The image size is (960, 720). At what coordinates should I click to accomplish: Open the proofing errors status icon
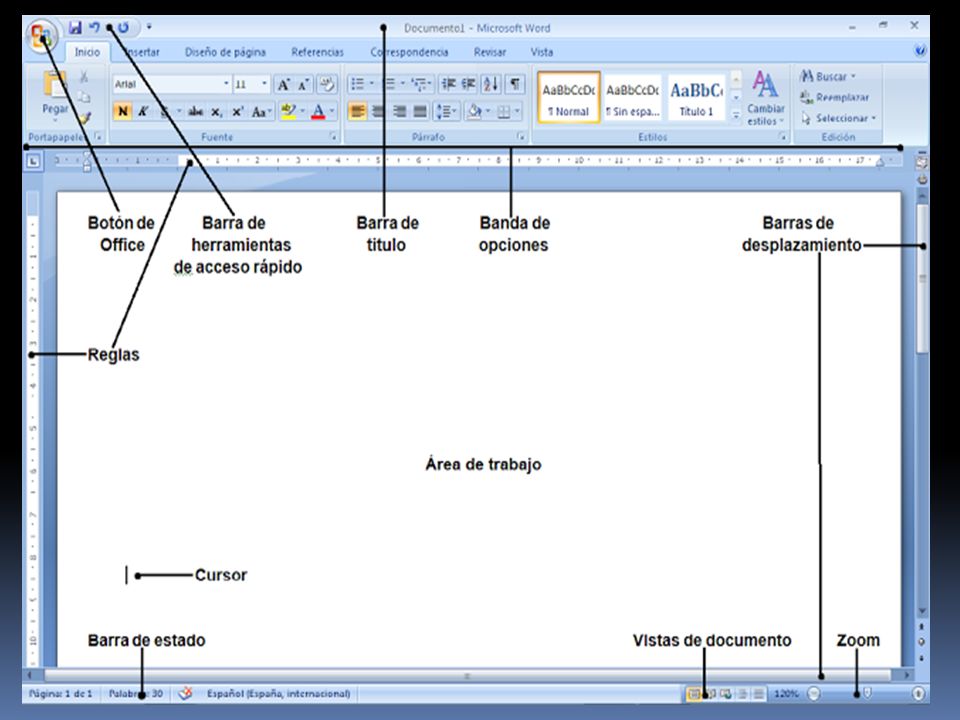pyautogui.click(x=185, y=694)
